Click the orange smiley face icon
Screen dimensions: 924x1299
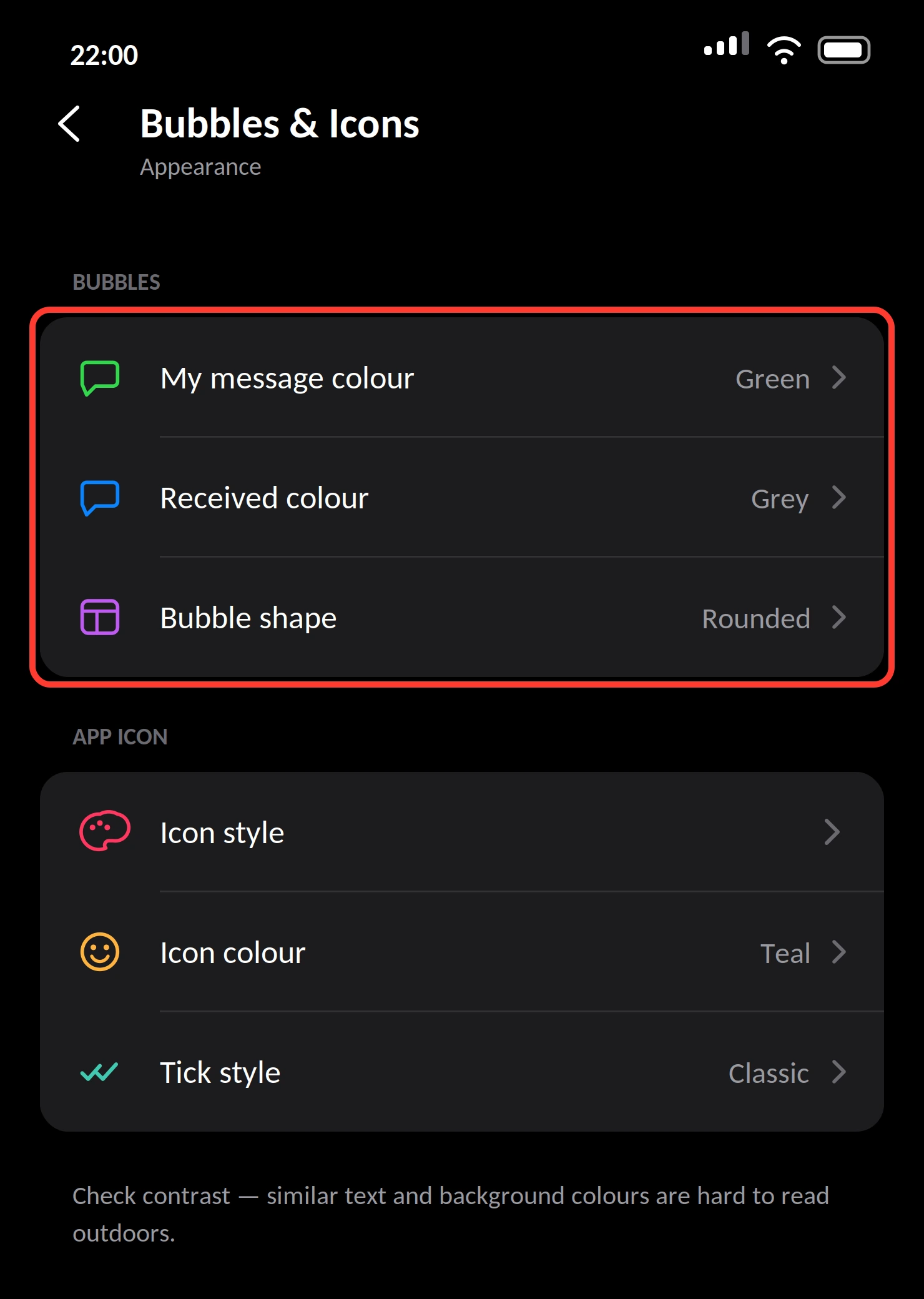[100, 952]
